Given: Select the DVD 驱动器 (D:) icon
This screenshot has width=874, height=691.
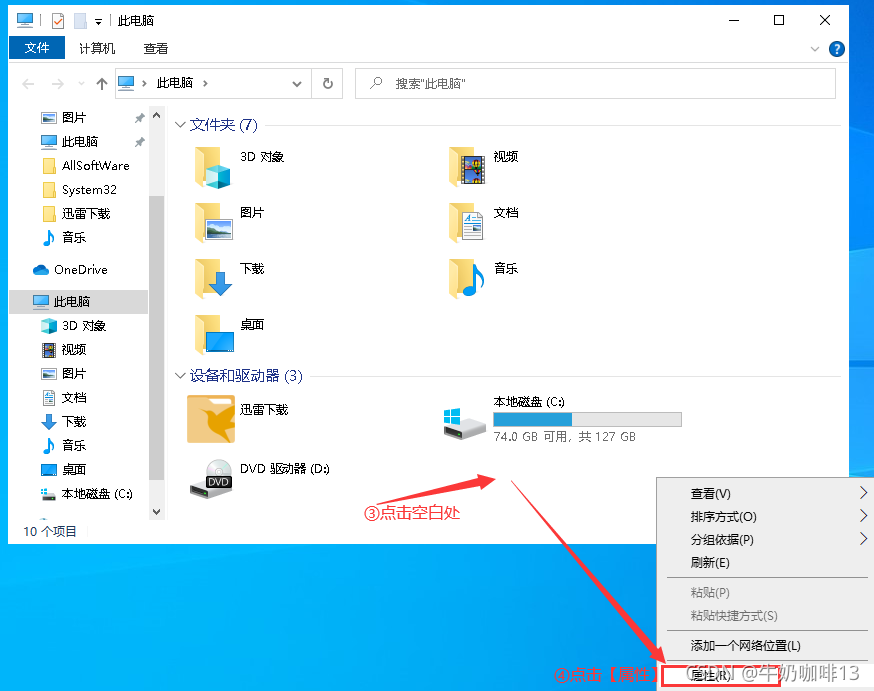Looking at the screenshot, I should (x=211, y=479).
